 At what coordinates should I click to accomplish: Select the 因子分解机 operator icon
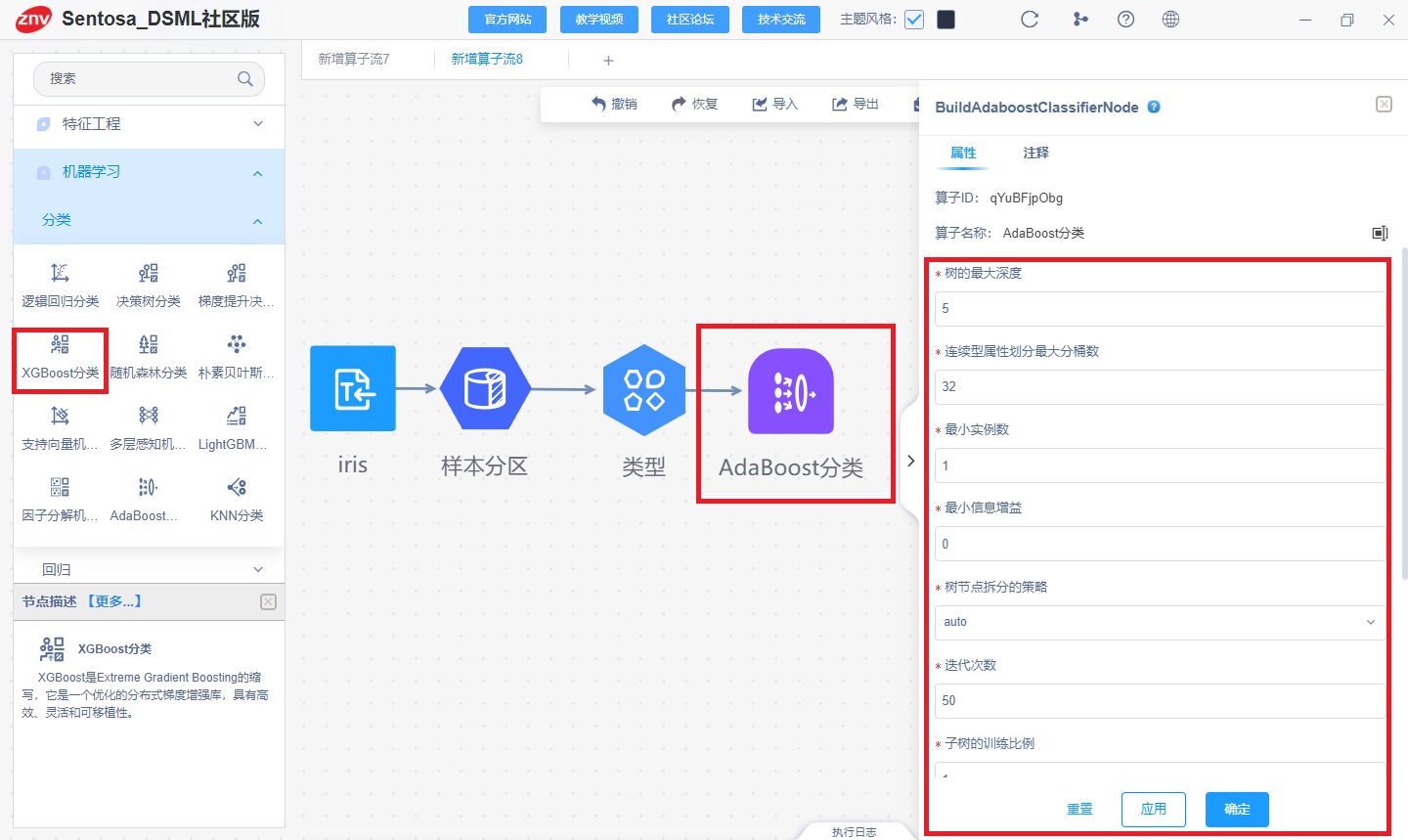pos(60,487)
